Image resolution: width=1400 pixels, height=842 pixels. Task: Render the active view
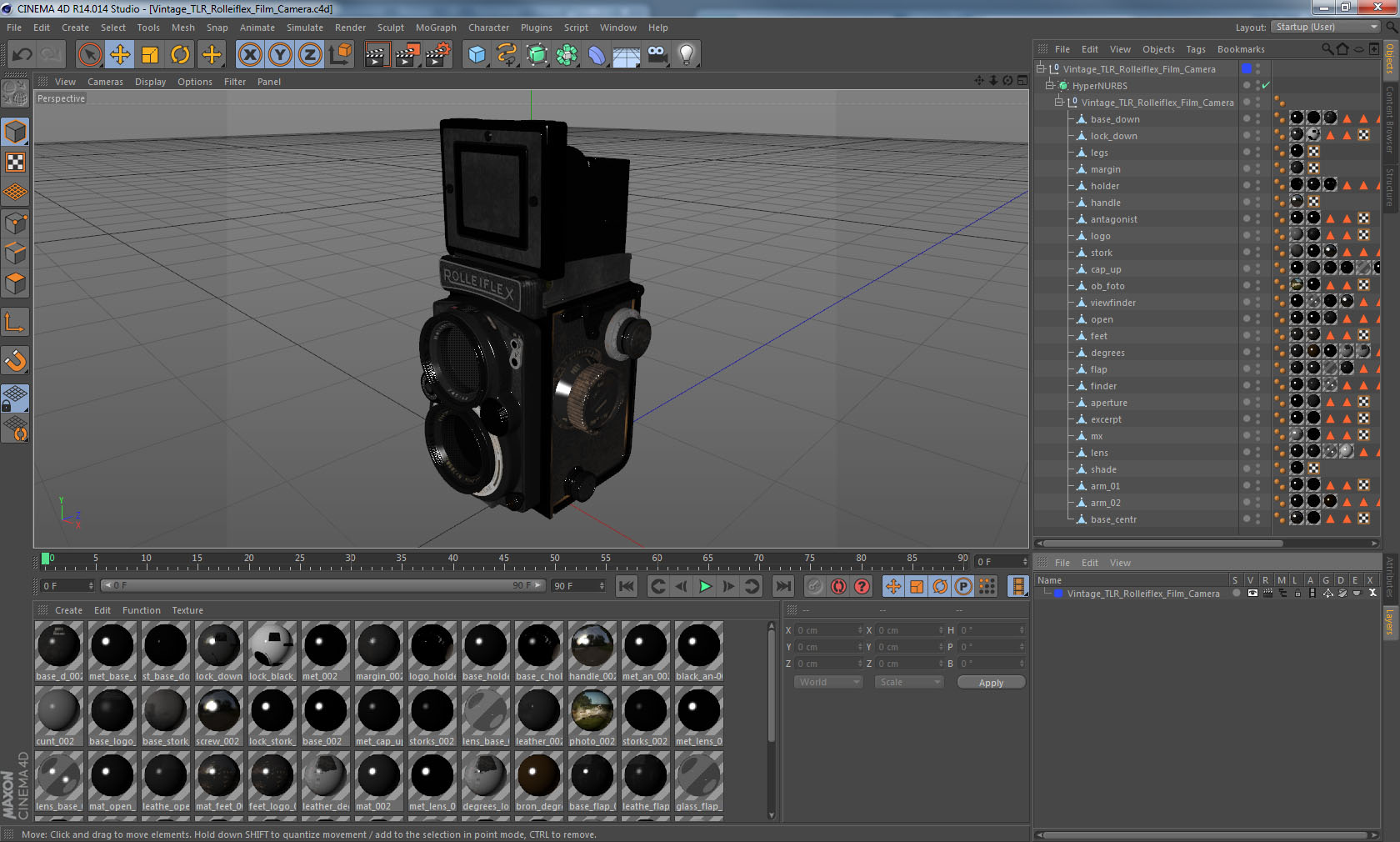click(377, 55)
